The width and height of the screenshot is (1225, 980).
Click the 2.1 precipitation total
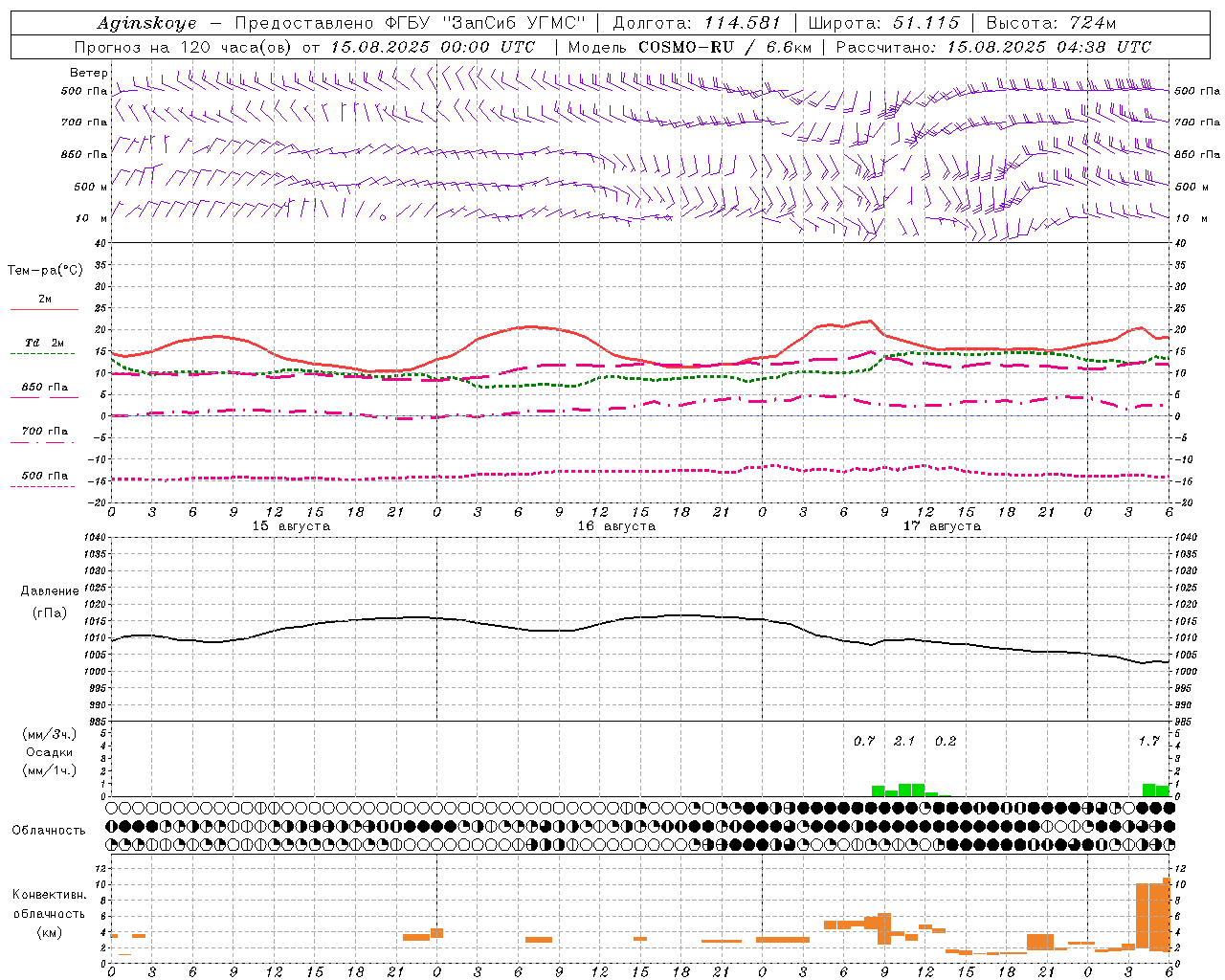pos(904,741)
